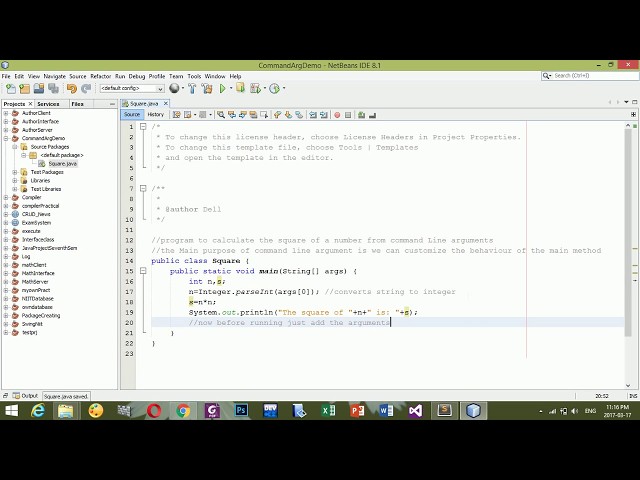Minimize the Projects panel
The image size is (640, 480).
tap(112, 104)
